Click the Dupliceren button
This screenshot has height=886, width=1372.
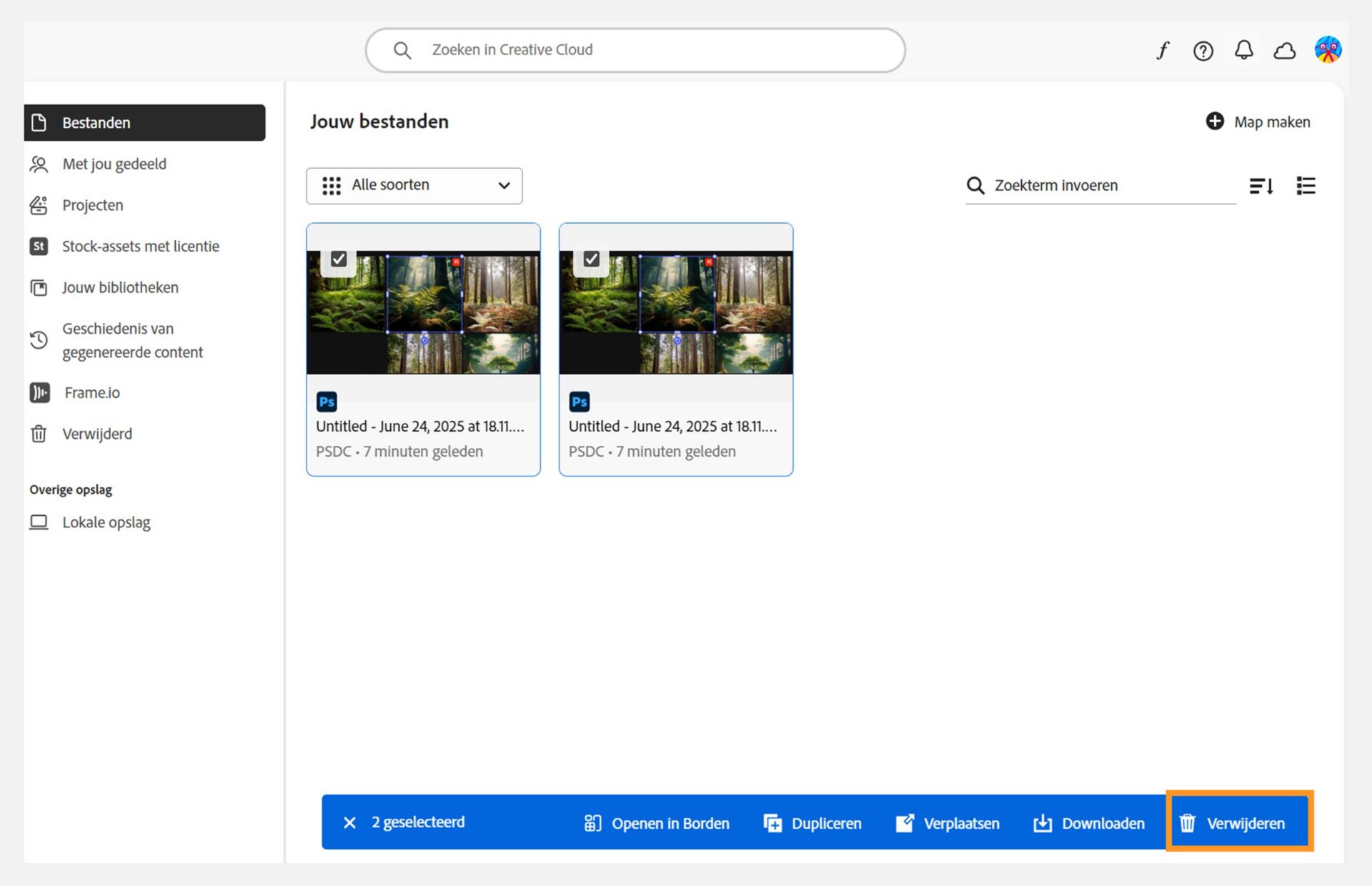[x=812, y=823]
